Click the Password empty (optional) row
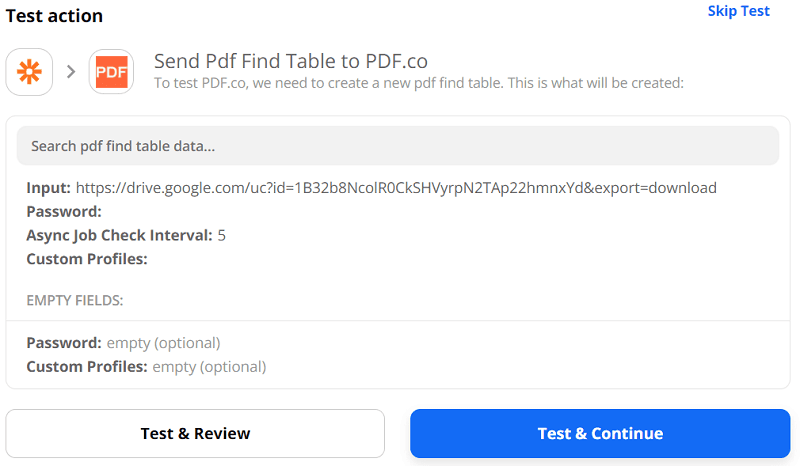This screenshot has height=466, width=800. pyautogui.click(x=123, y=343)
